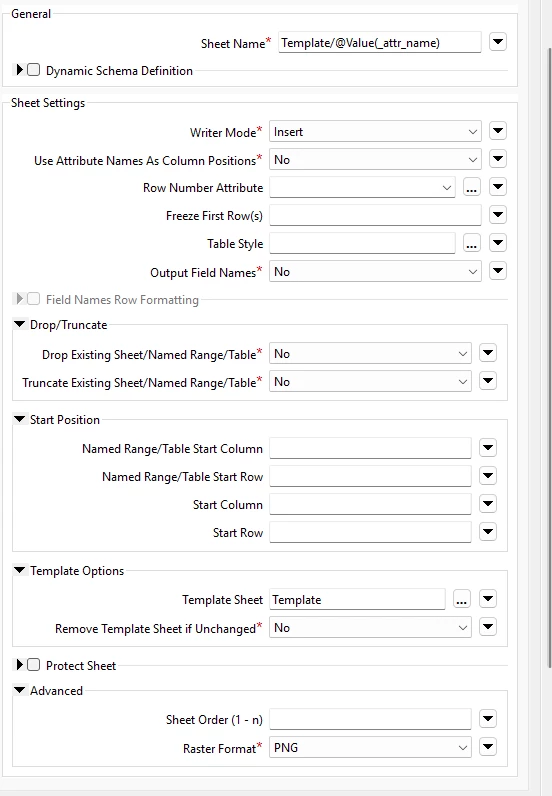The height and width of the screenshot is (796, 552).
Task: Open the Row Number Attribute options arrow button
Action: (x=498, y=187)
